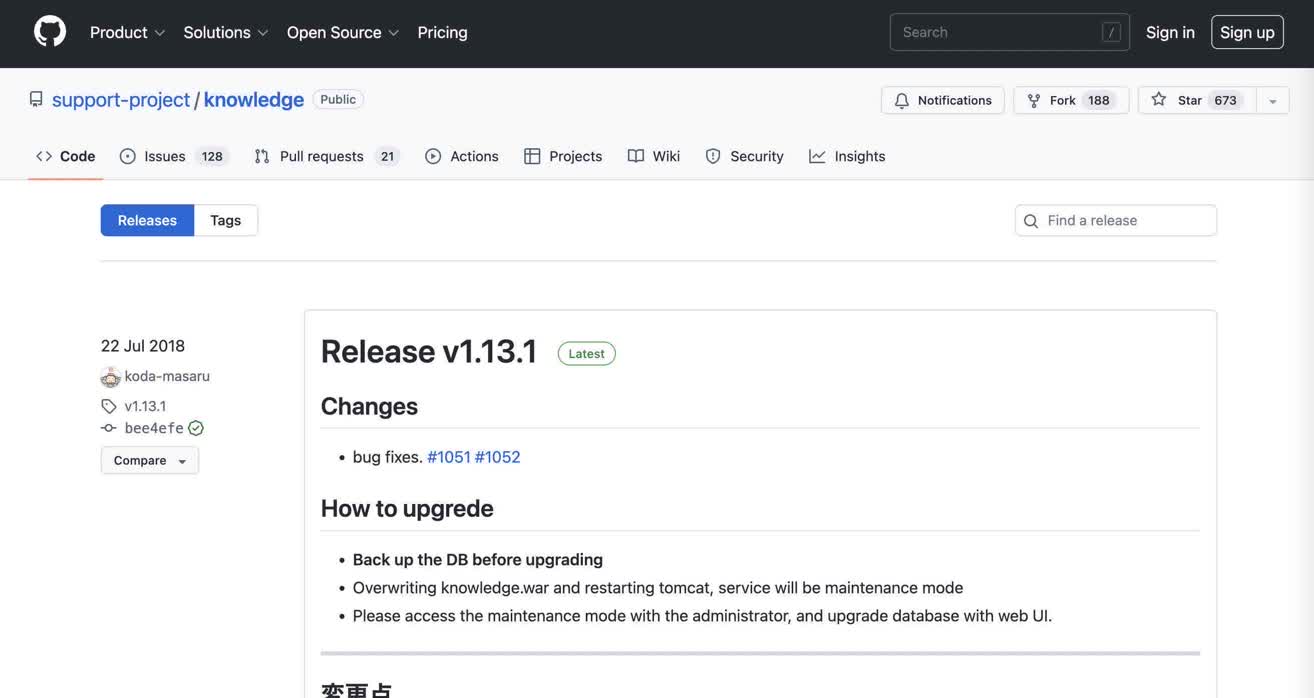Open issue #1051 link
The height and width of the screenshot is (698, 1314).
tap(449, 457)
